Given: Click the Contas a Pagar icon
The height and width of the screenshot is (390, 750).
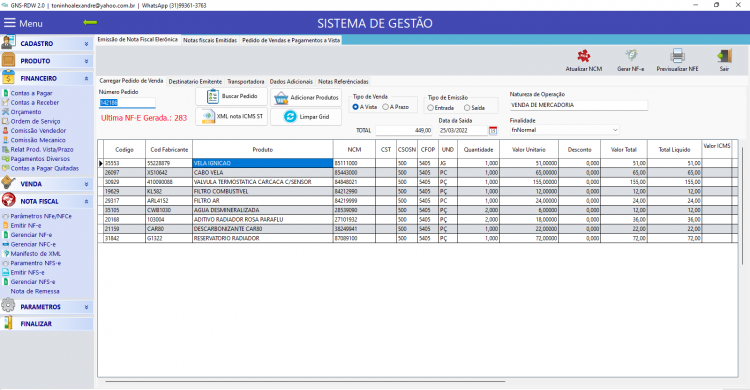Looking at the screenshot, I should coord(6,93).
